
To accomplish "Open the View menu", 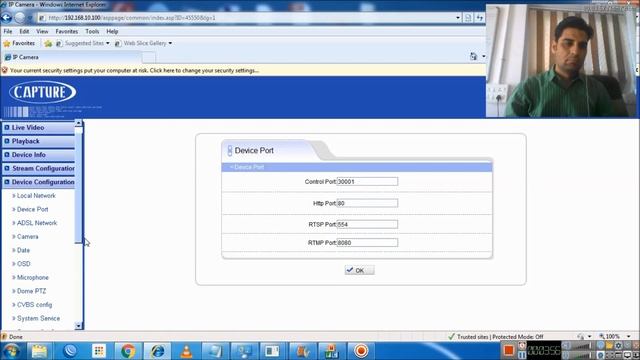I will [42, 31].
